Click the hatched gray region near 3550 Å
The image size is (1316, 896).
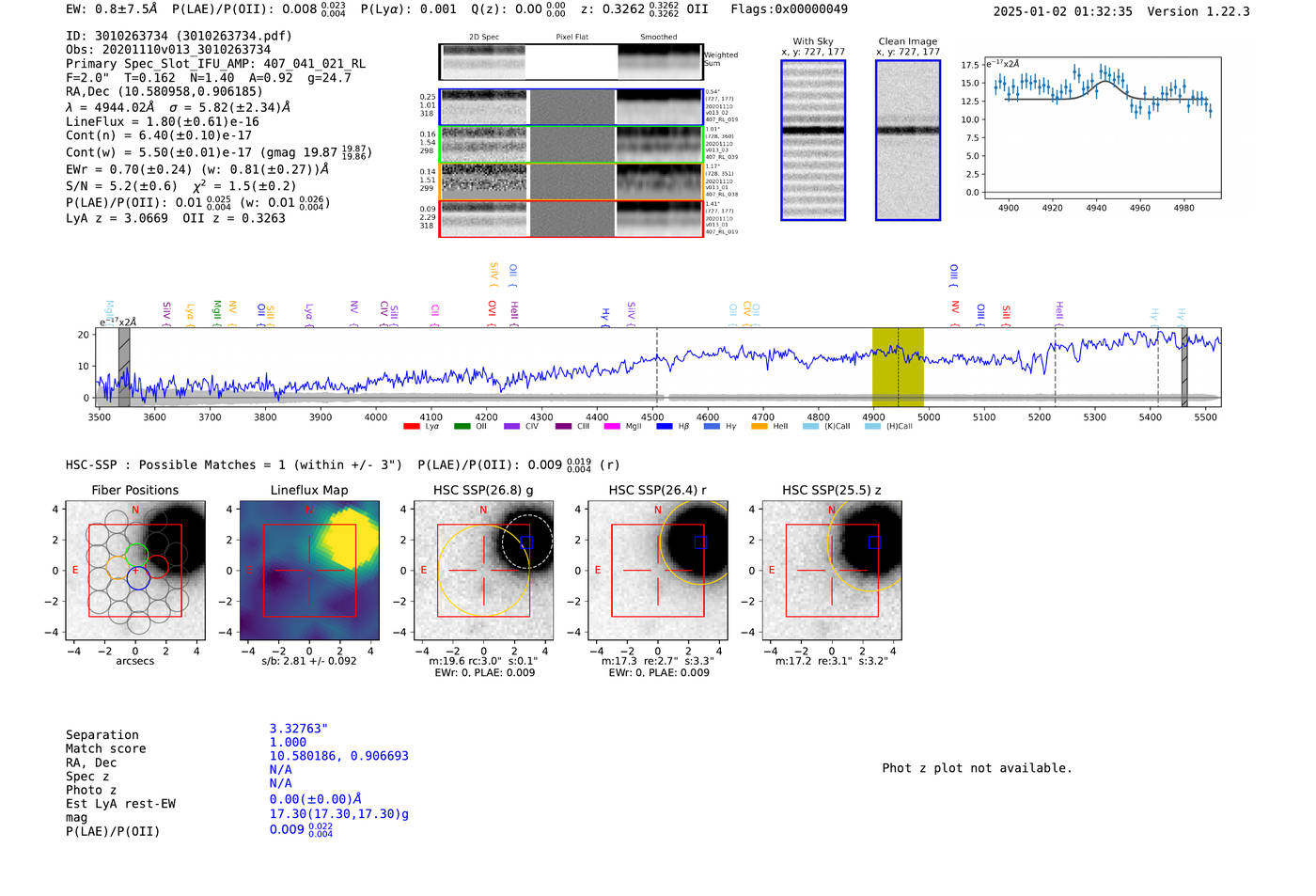[x=124, y=367]
